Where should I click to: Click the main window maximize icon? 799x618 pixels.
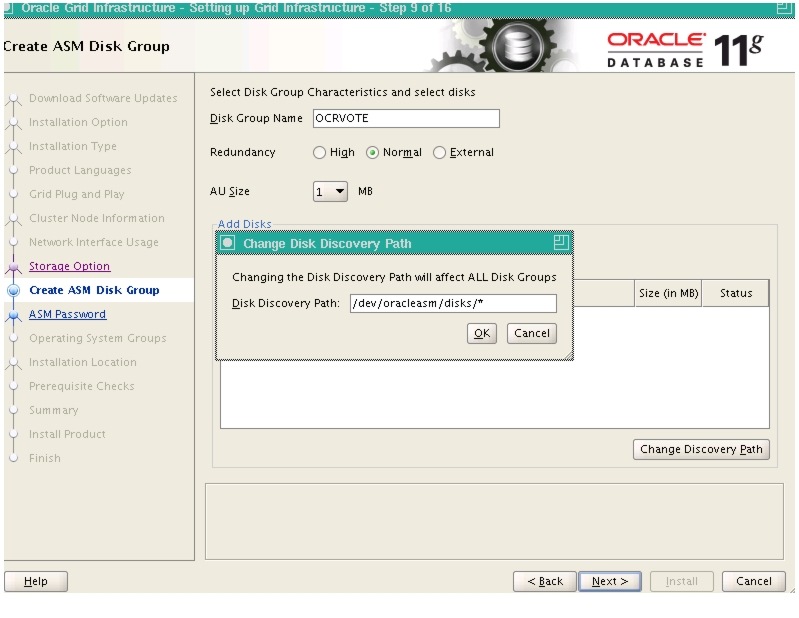click(784, 7)
